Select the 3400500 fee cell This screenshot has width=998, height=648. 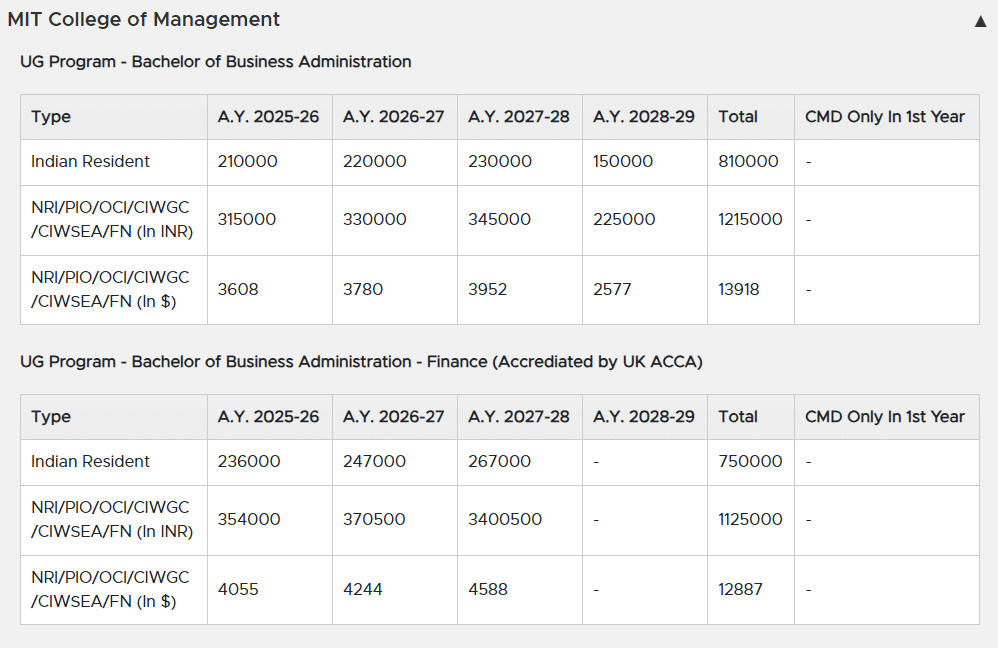(x=505, y=520)
